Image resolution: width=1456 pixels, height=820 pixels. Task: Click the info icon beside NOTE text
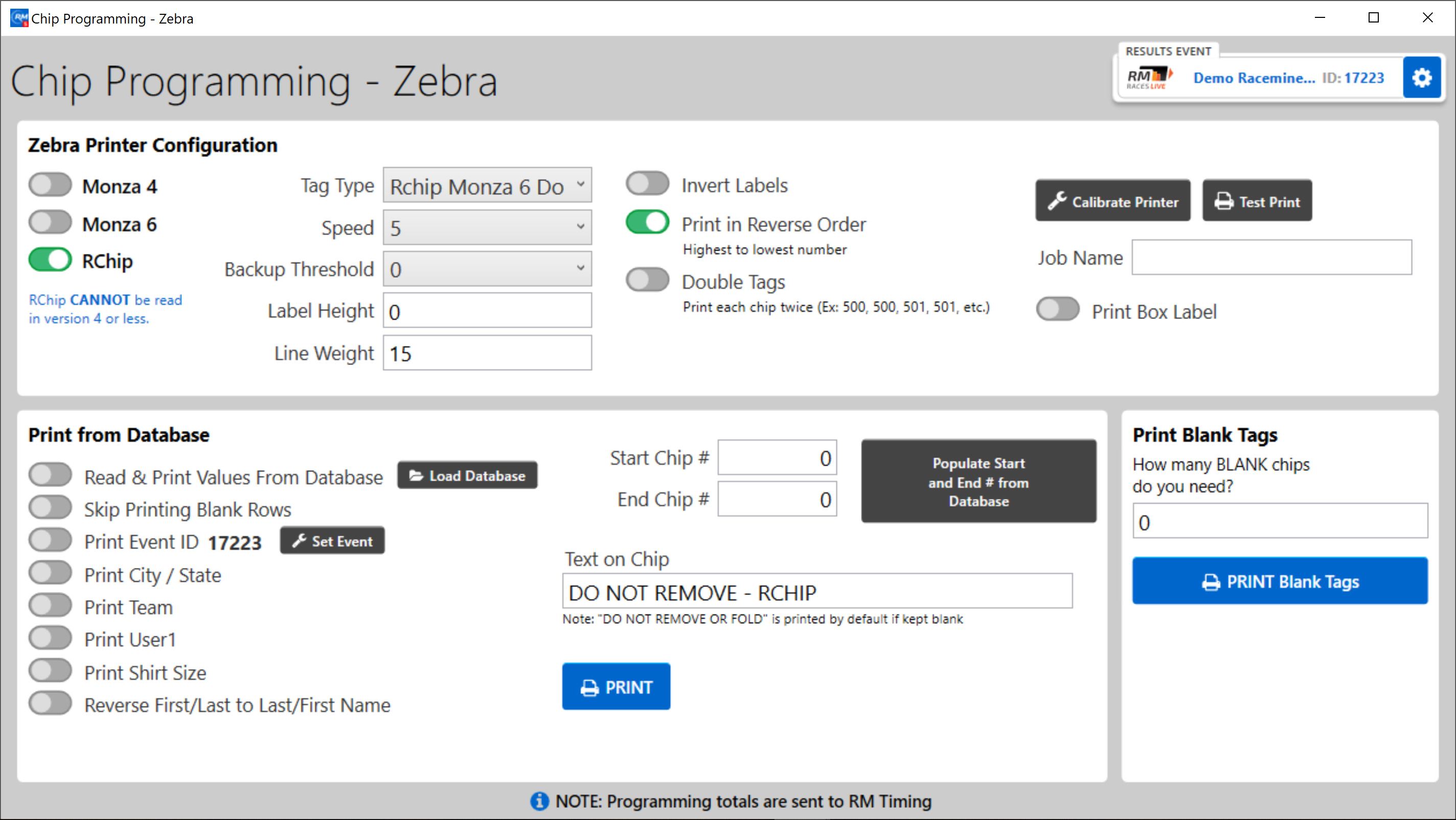[539, 801]
